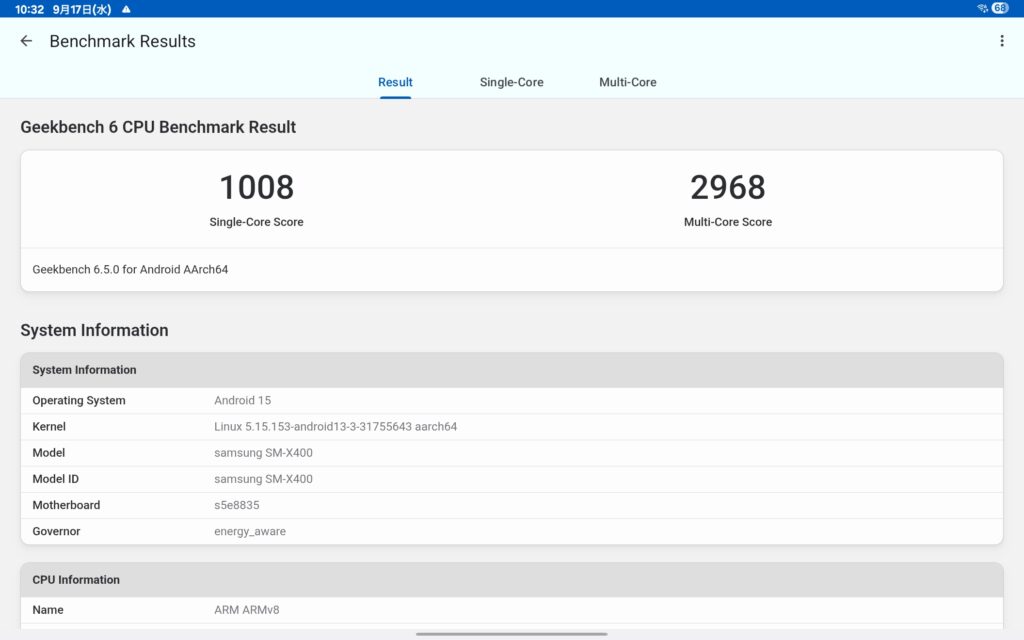
Task: Select the Model row label
Action: pyautogui.click(x=48, y=453)
